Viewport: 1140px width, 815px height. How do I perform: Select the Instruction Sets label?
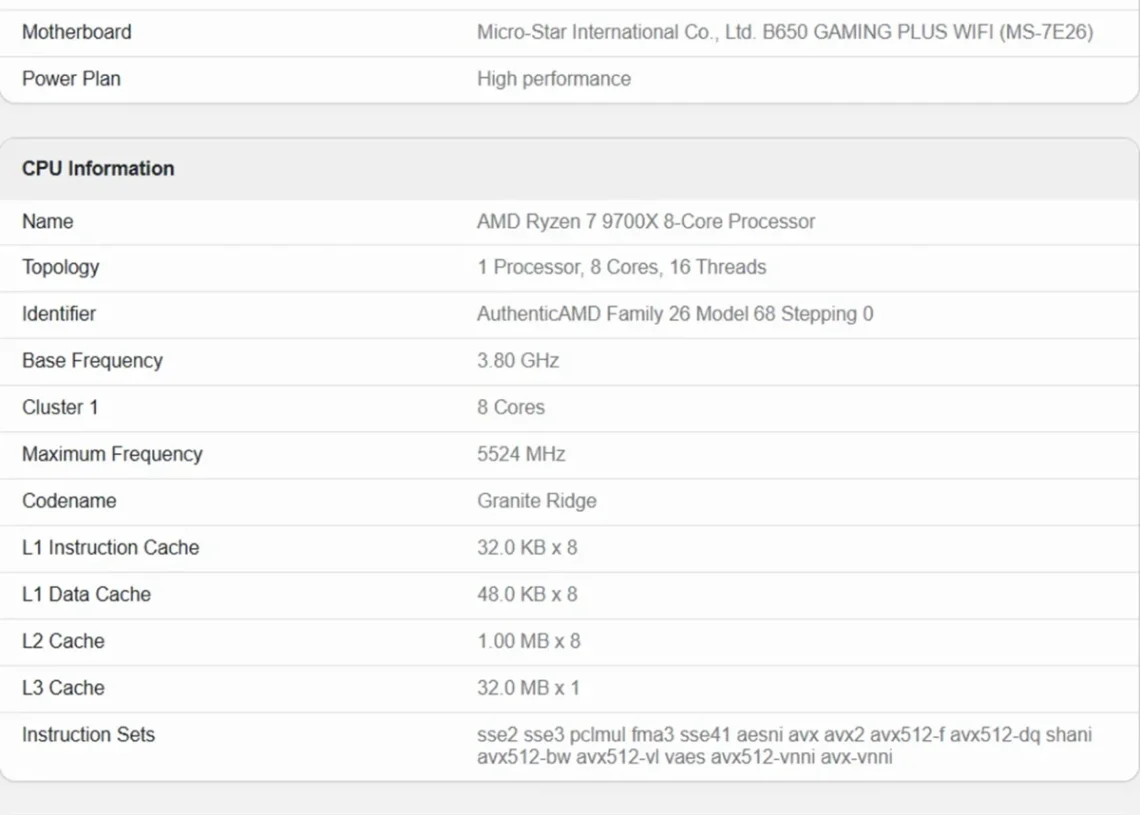(89, 734)
